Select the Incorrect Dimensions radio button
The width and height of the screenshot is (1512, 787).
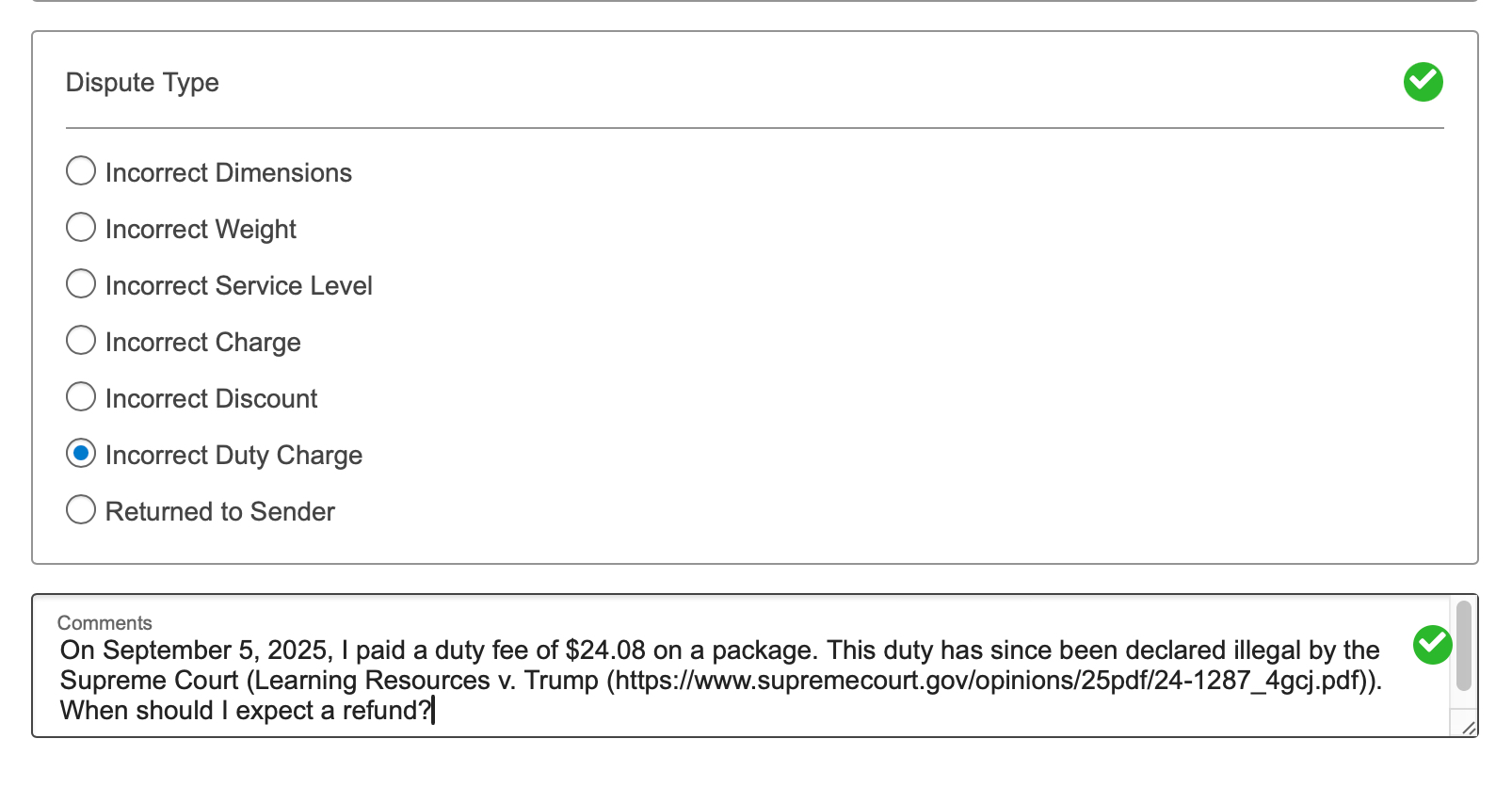point(81,171)
